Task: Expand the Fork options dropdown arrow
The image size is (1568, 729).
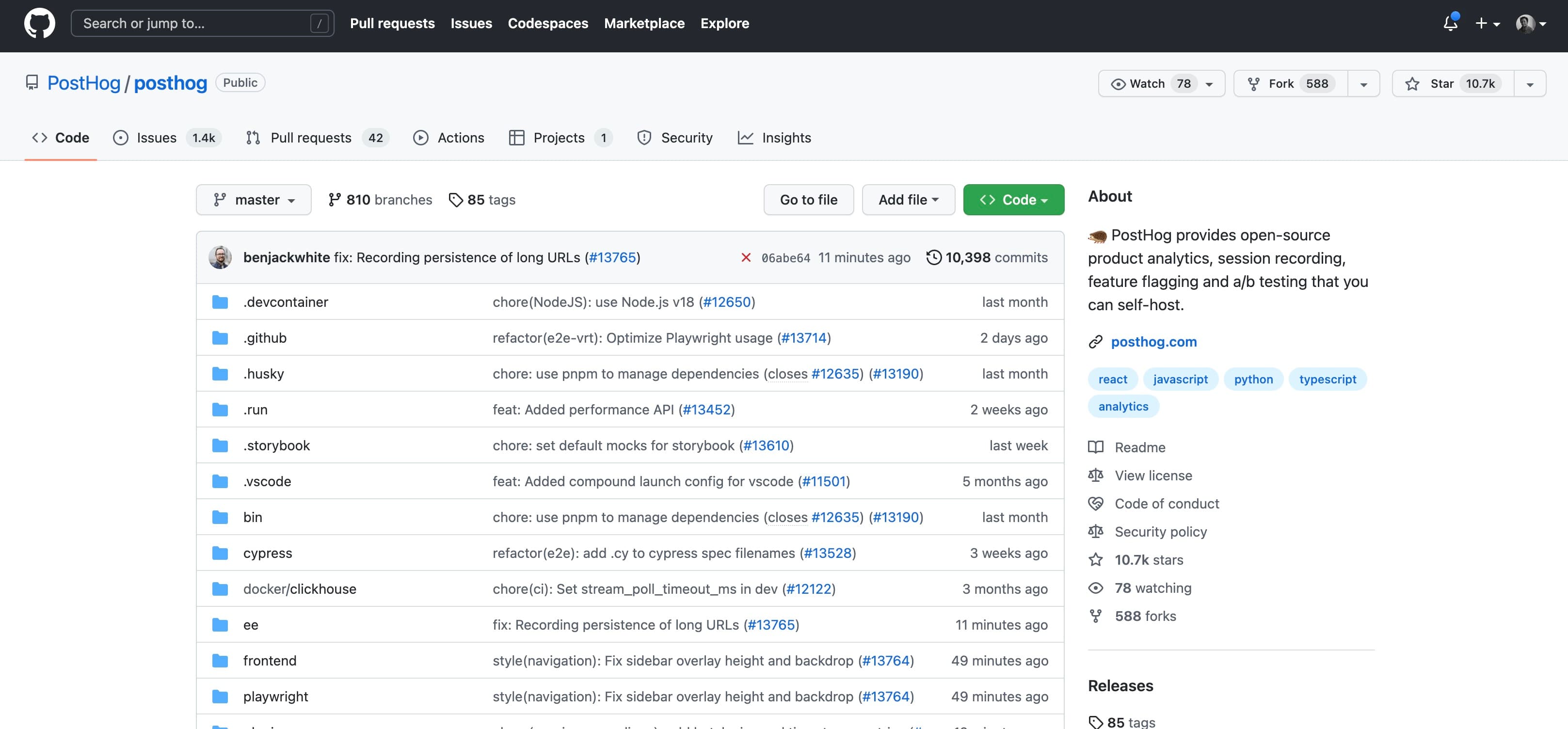Action: click(x=1363, y=84)
